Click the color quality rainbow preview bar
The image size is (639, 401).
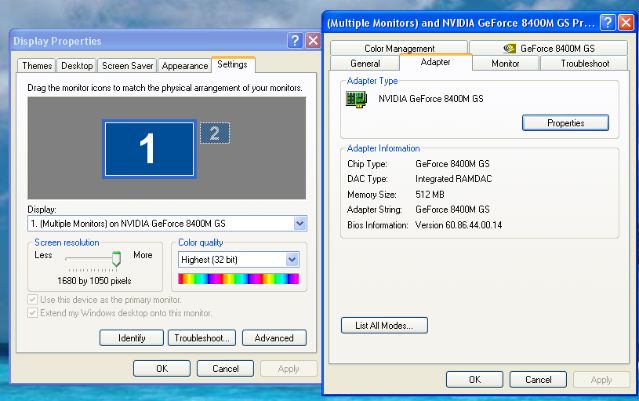pos(238,279)
